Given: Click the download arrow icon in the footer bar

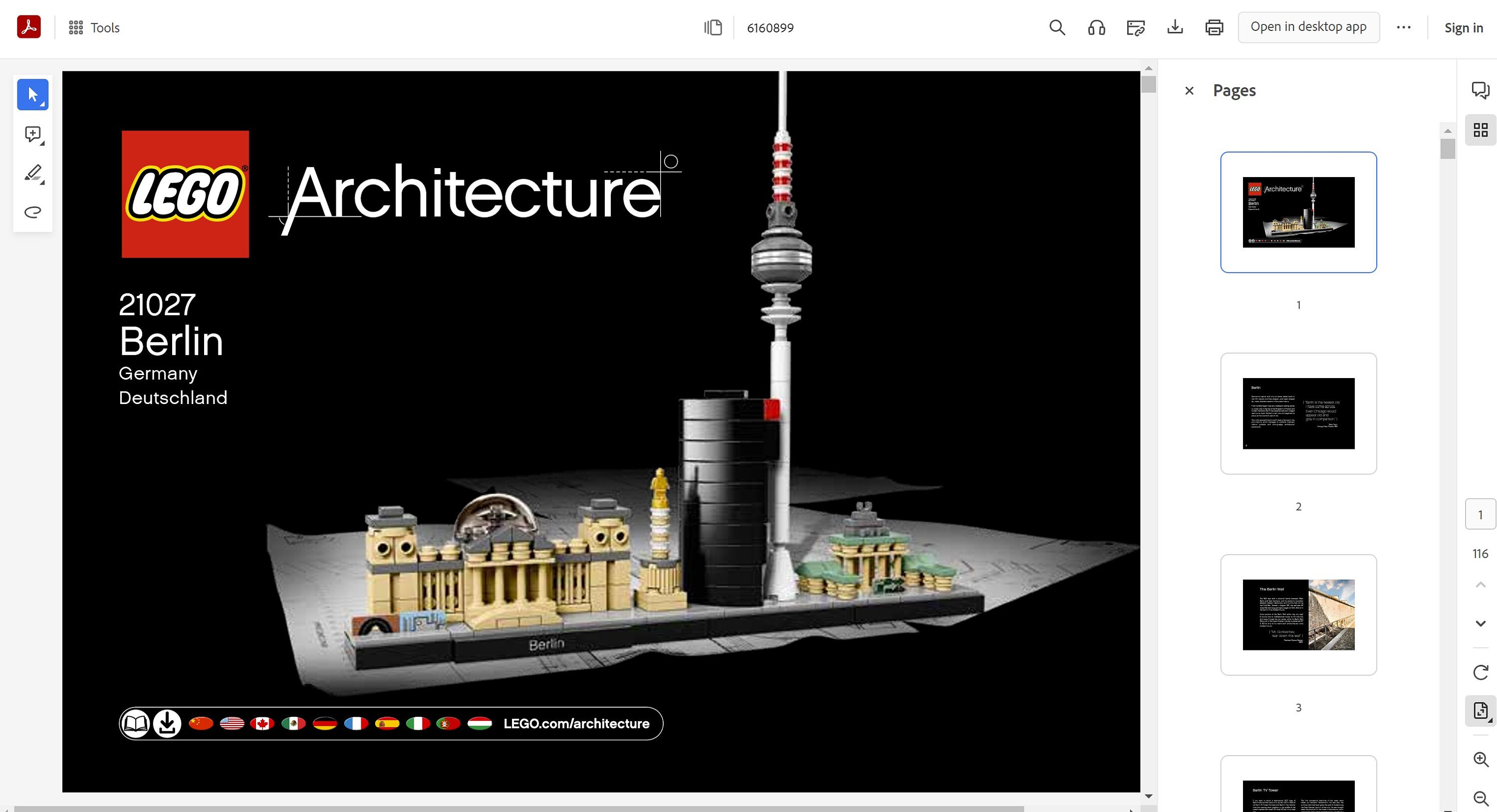Looking at the screenshot, I should 167,724.
